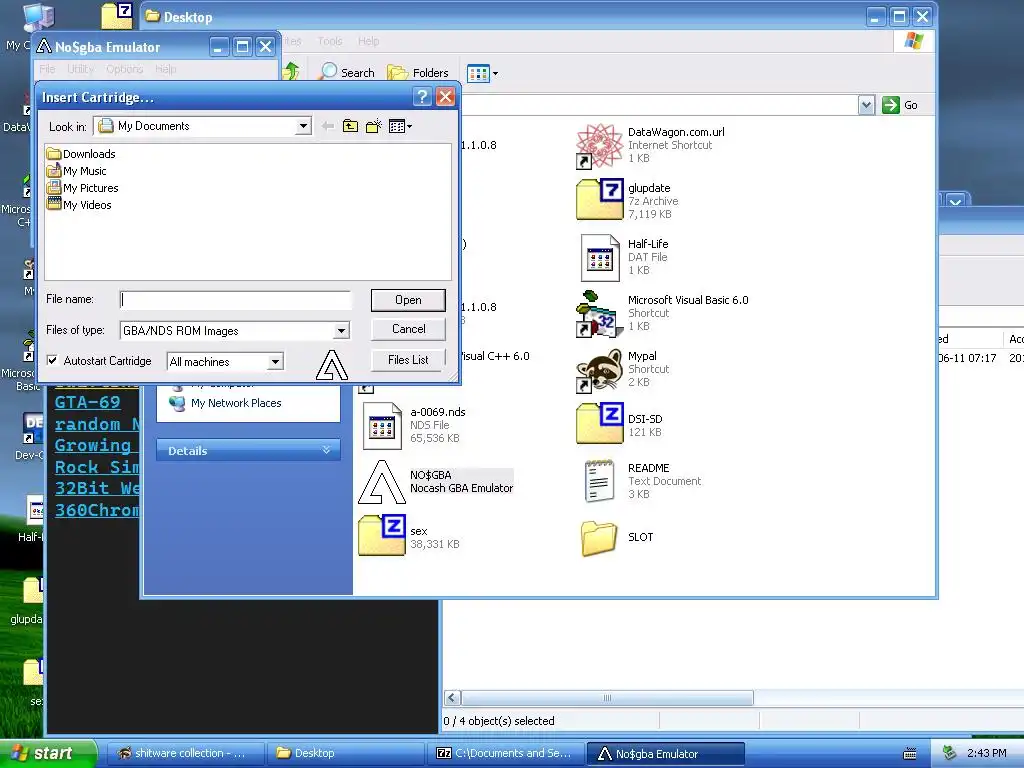Click the File name input field
Image resolution: width=1024 pixels, height=768 pixels.
tap(236, 300)
